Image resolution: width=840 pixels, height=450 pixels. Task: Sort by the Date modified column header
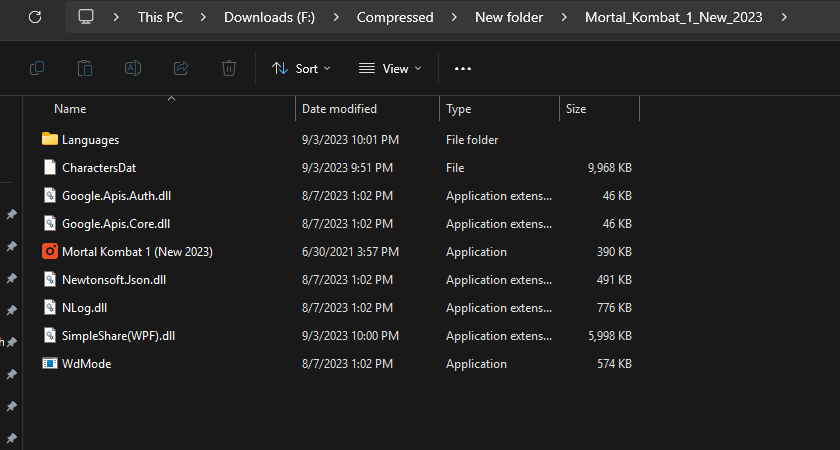point(340,108)
